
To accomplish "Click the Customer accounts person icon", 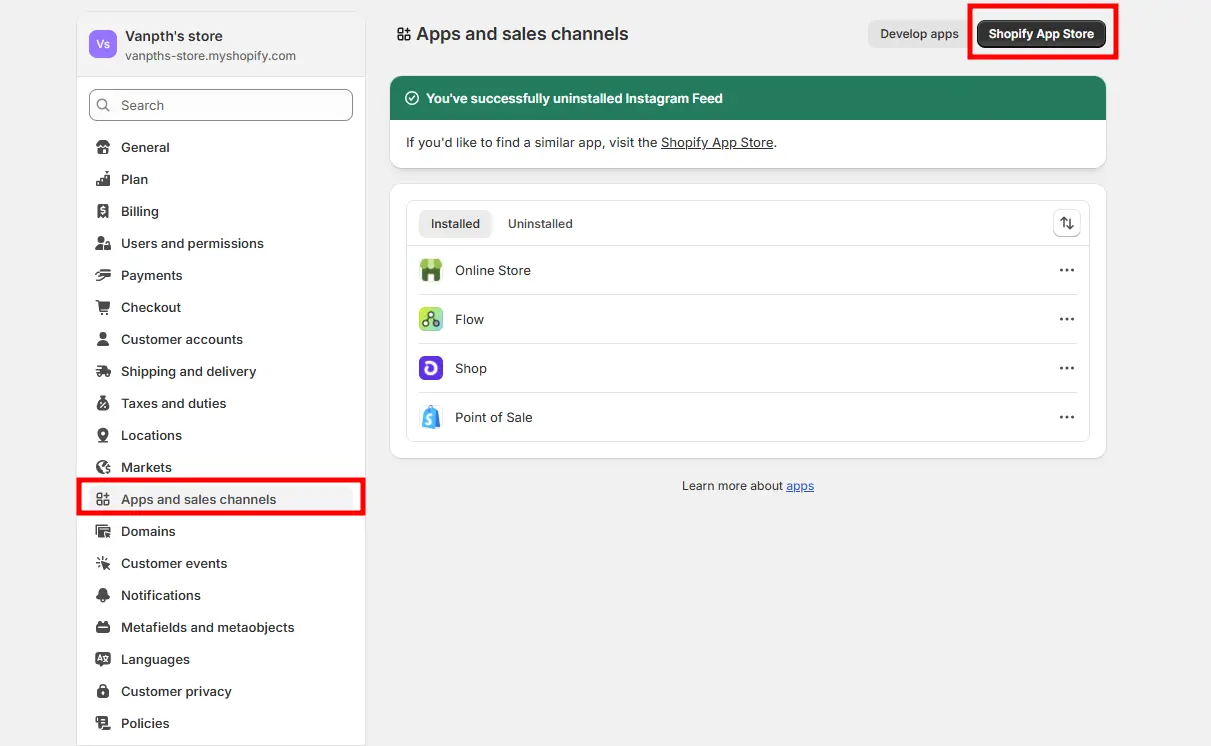I will tap(103, 339).
